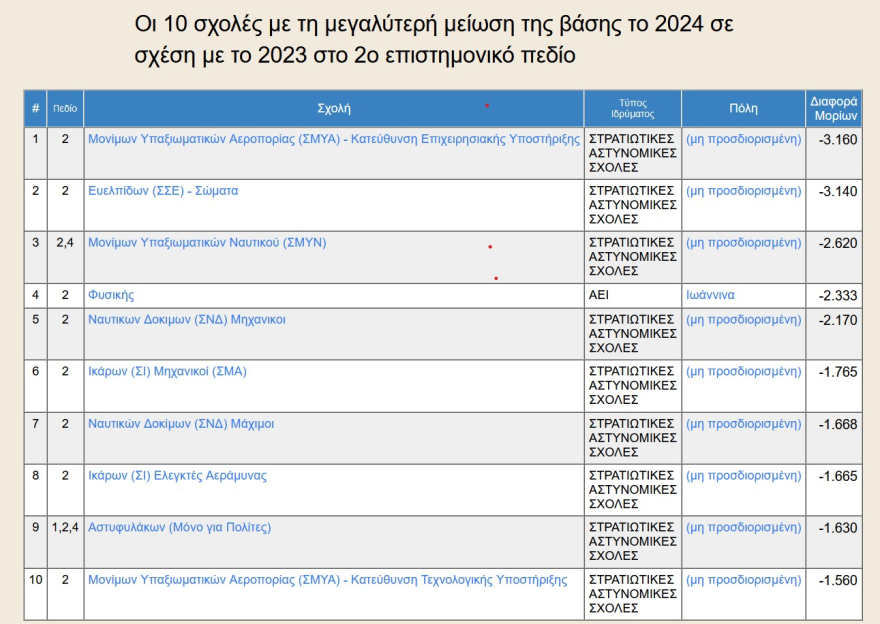Click the city link in row 1
This screenshot has width=880, height=624.
pos(743,139)
